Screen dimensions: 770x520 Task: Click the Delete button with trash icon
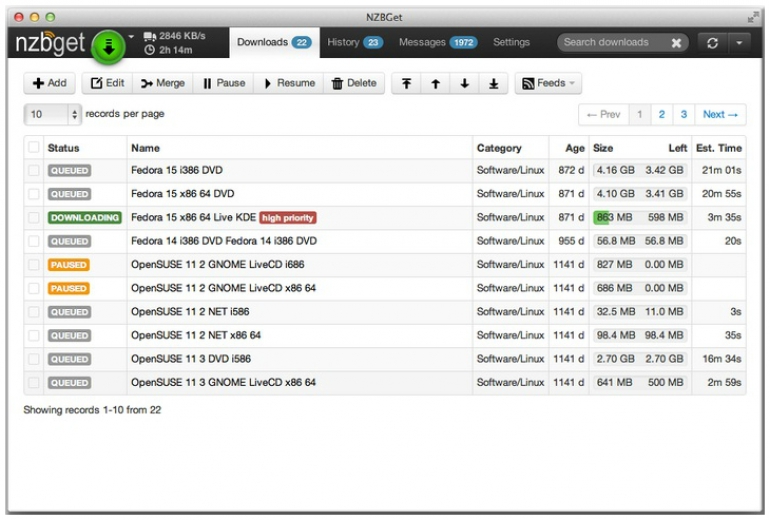click(x=354, y=83)
